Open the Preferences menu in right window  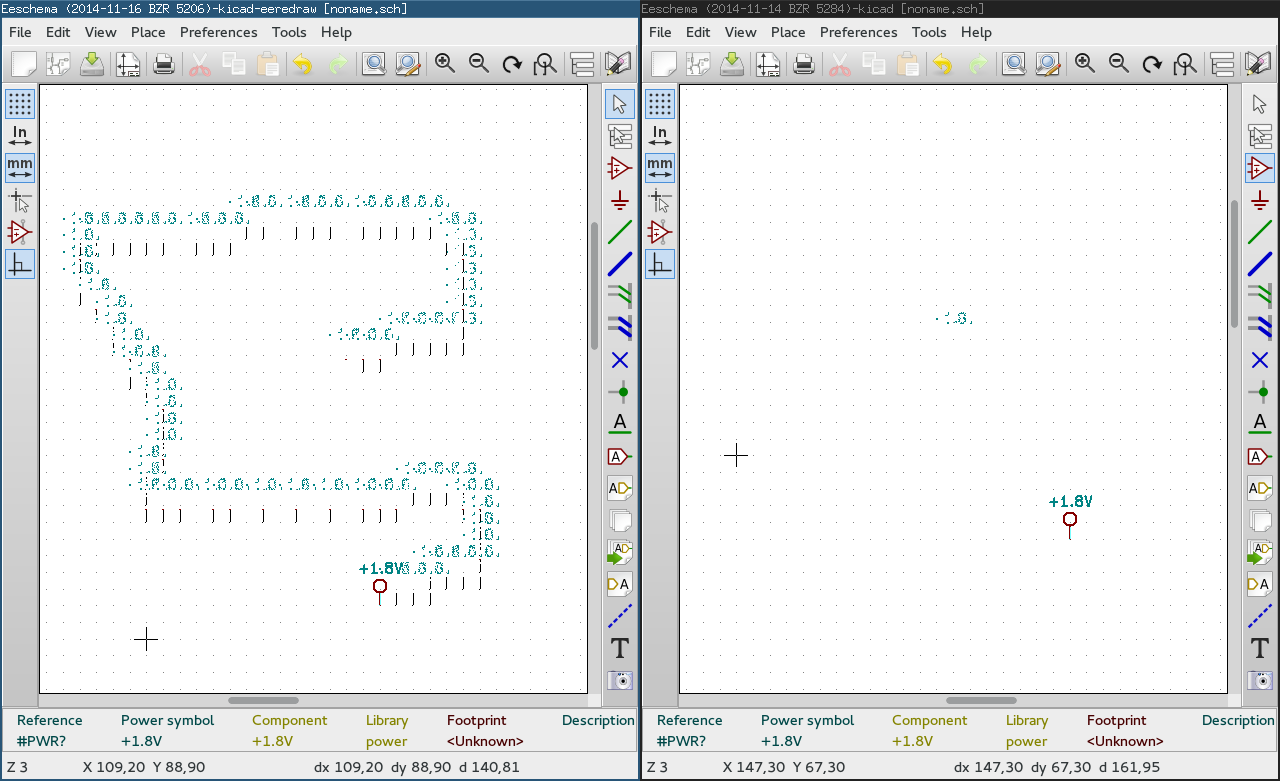pyautogui.click(x=858, y=32)
